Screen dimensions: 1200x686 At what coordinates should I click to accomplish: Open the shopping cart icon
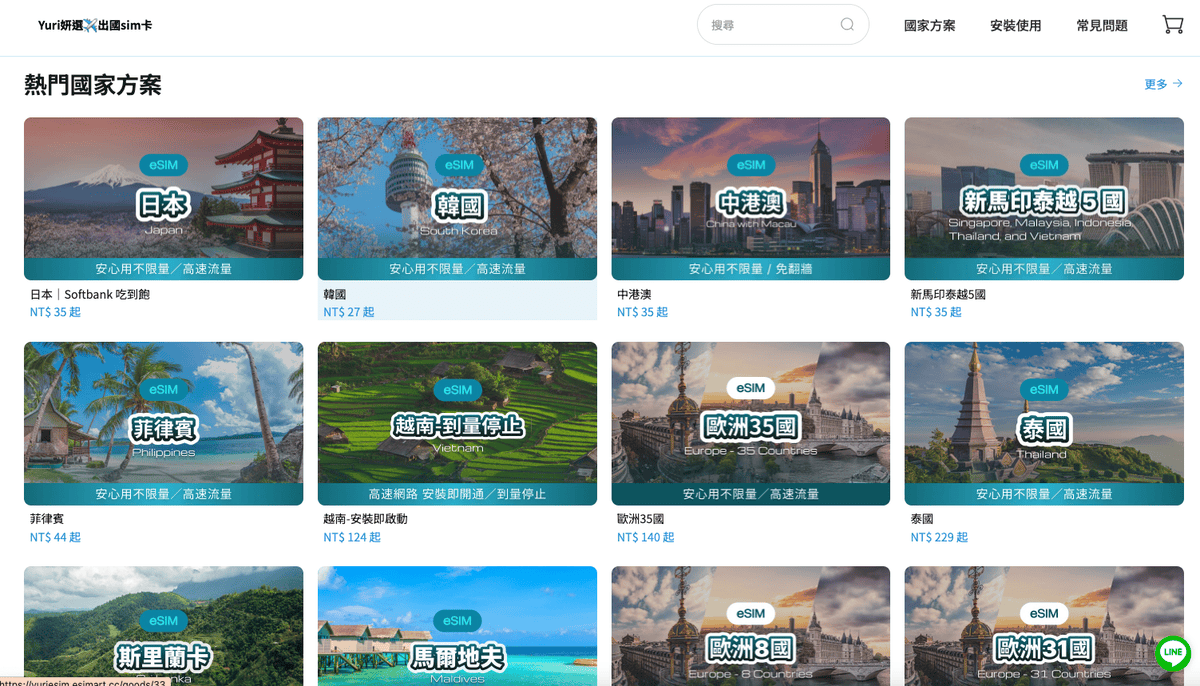tap(1172, 24)
